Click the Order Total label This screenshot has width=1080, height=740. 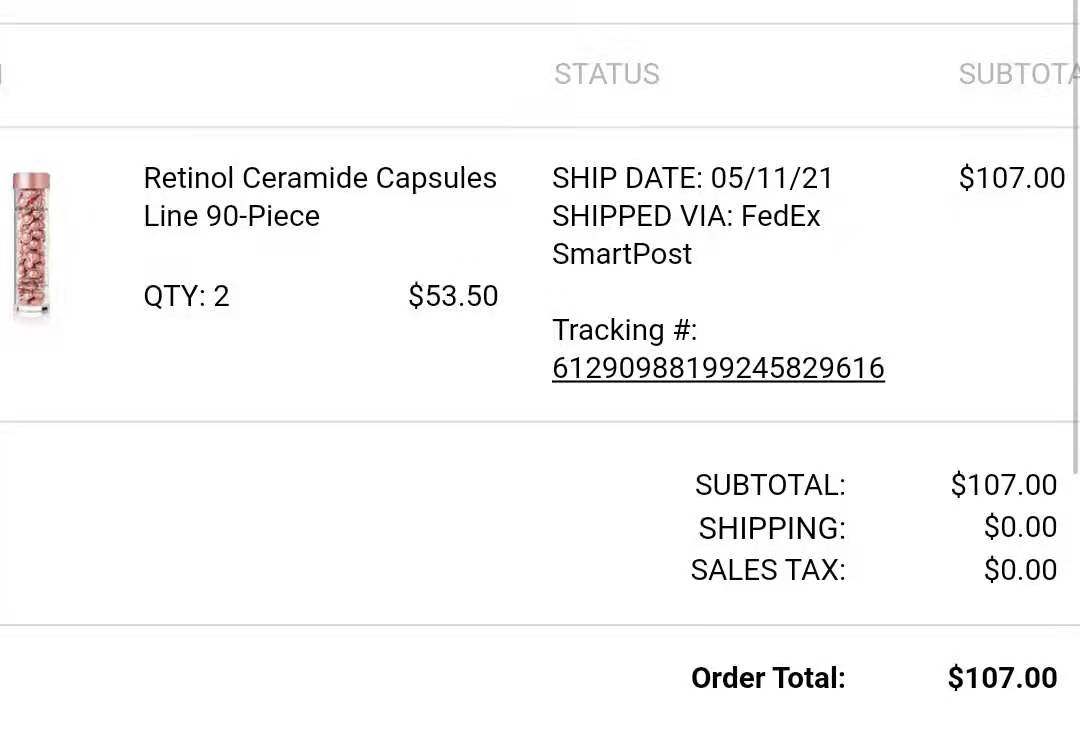[768, 678]
